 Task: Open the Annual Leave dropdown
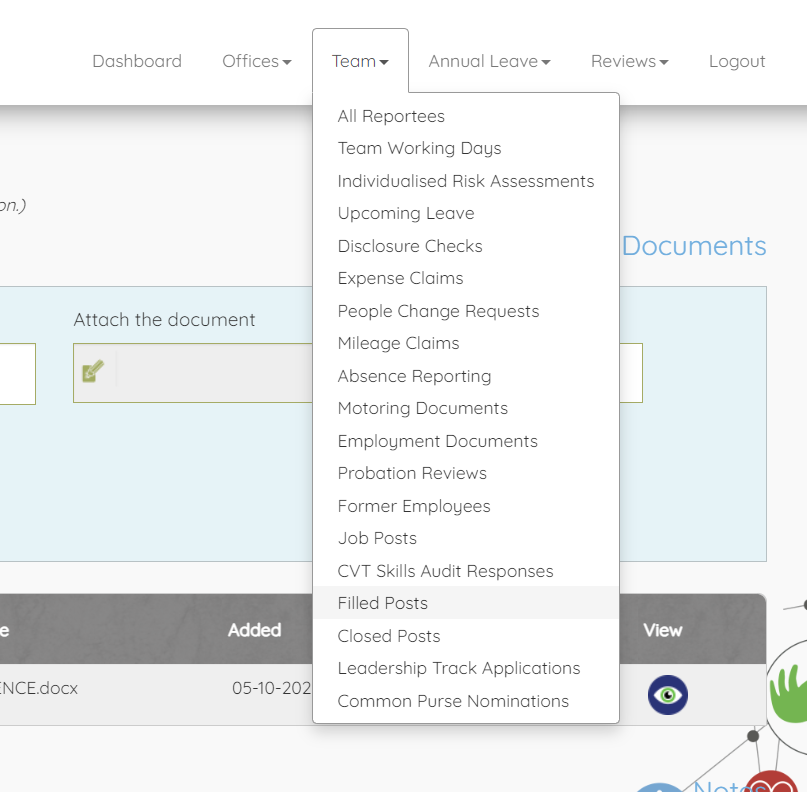tap(489, 61)
